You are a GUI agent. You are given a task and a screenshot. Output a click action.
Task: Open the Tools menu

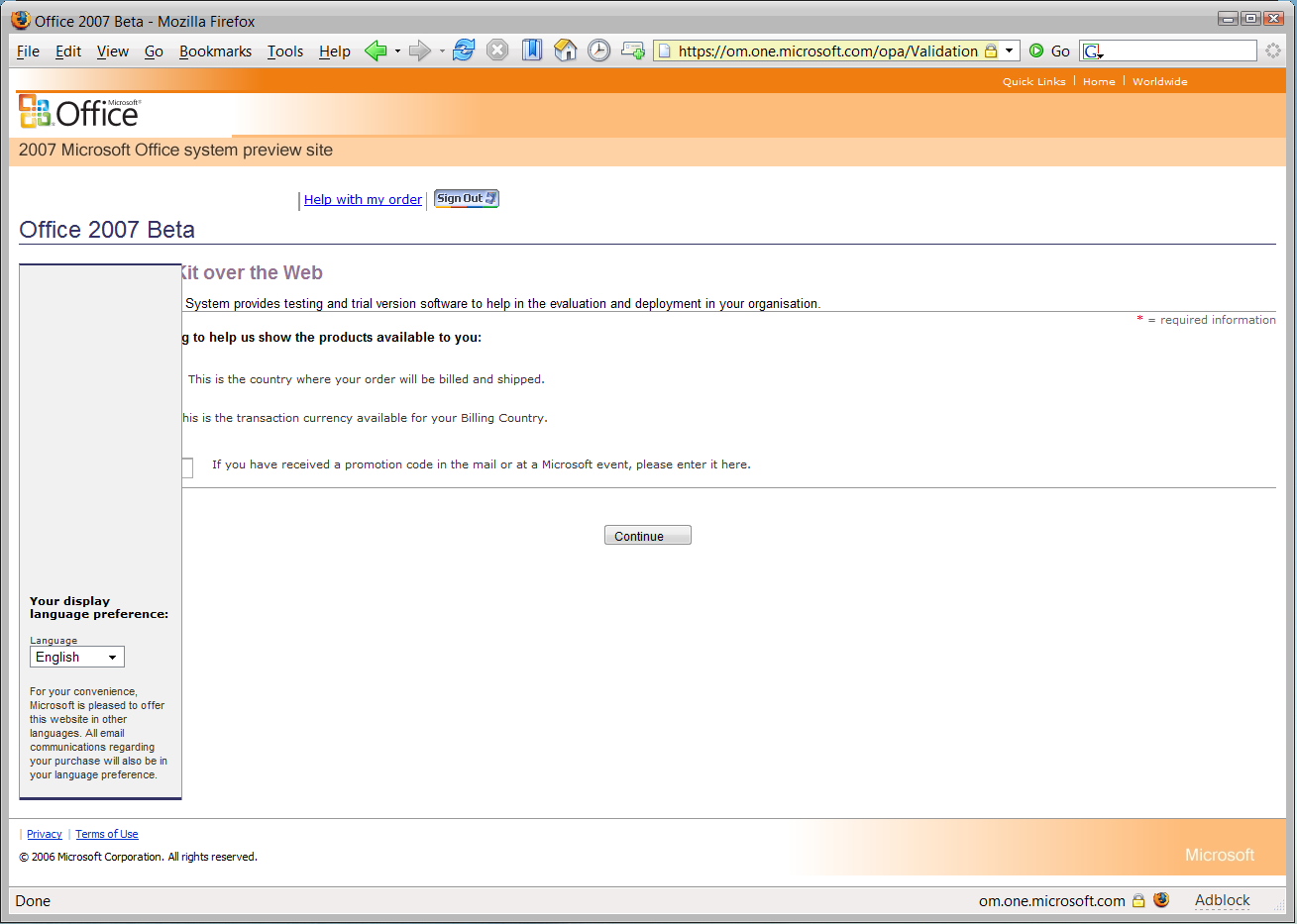click(x=285, y=51)
